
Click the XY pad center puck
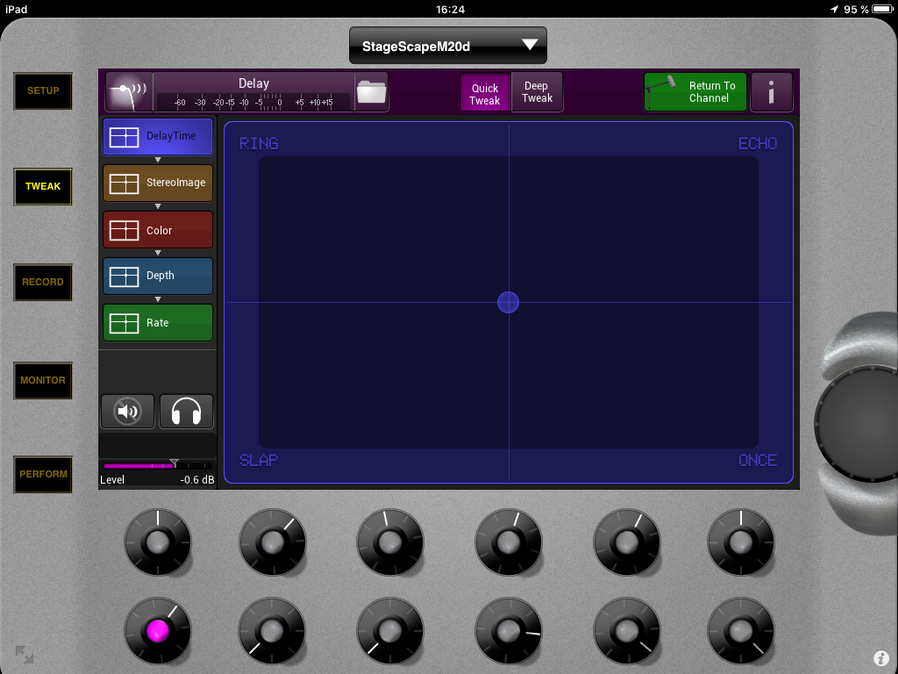pyautogui.click(x=508, y=302)
